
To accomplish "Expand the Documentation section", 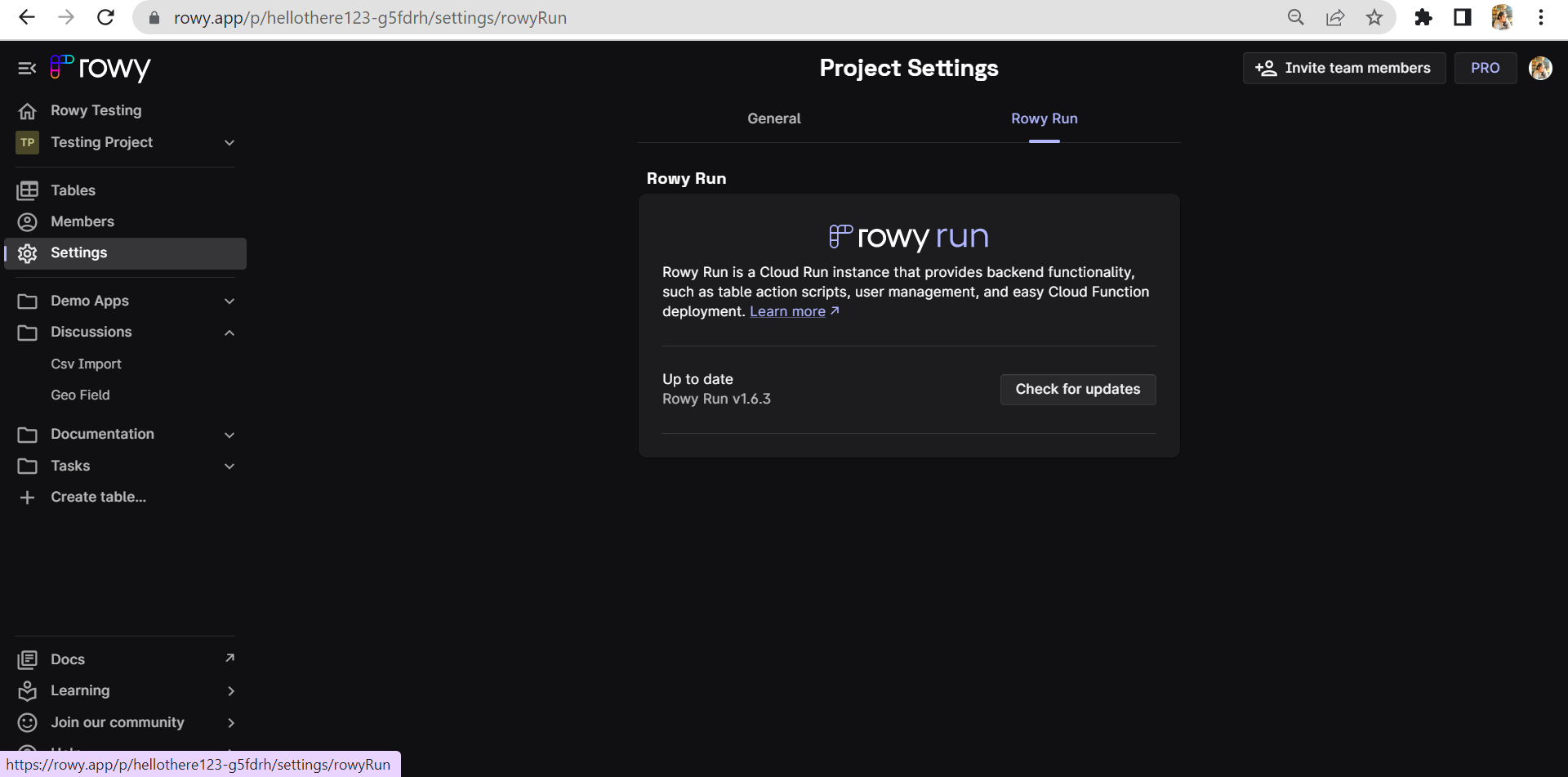I will click(x=229, y=434).
